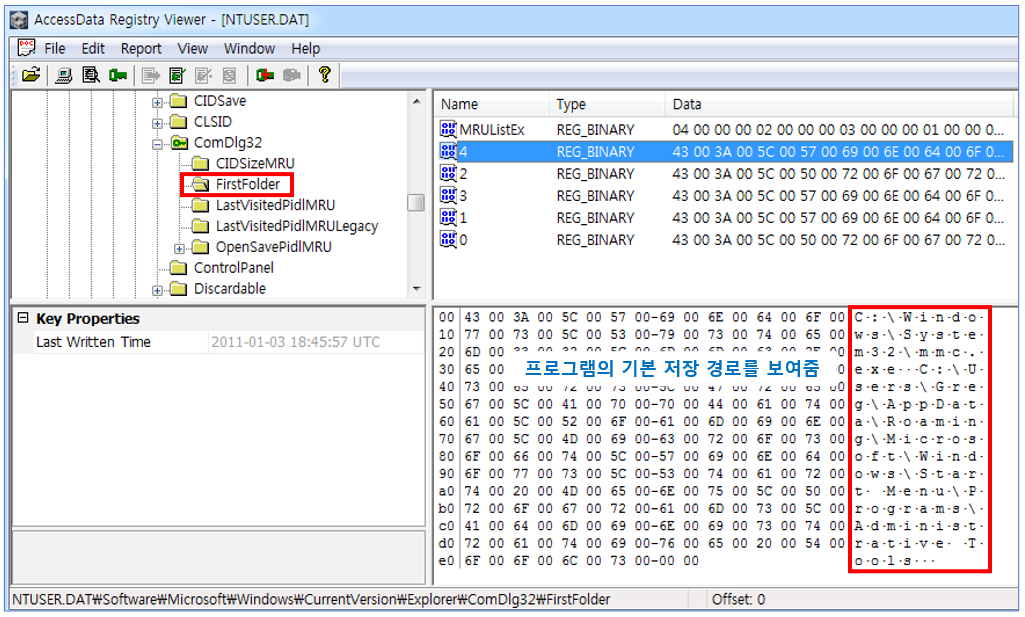Click the ControlPanel folder icon
The height and width of the screenshot is (617, 1025).
coord(178,268)
